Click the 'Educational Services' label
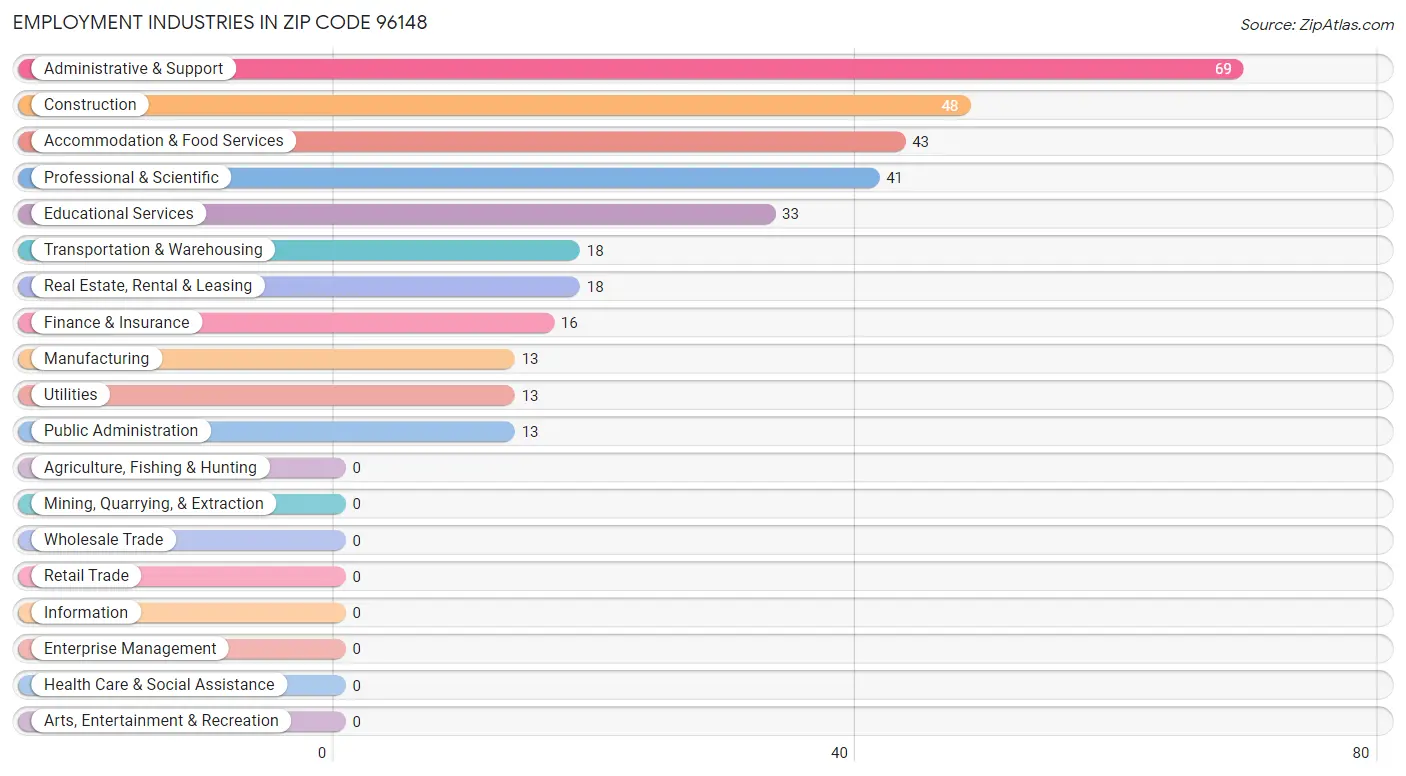 [x=119, y=214]
